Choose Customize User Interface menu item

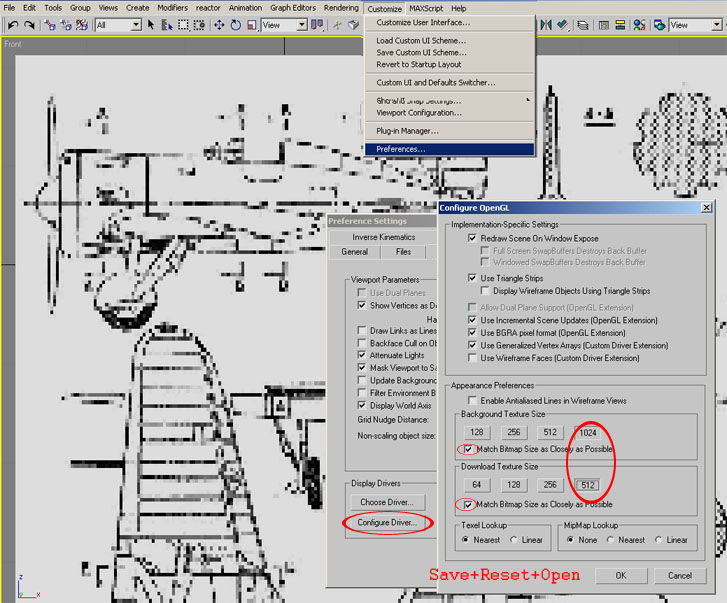pos(449,22)
